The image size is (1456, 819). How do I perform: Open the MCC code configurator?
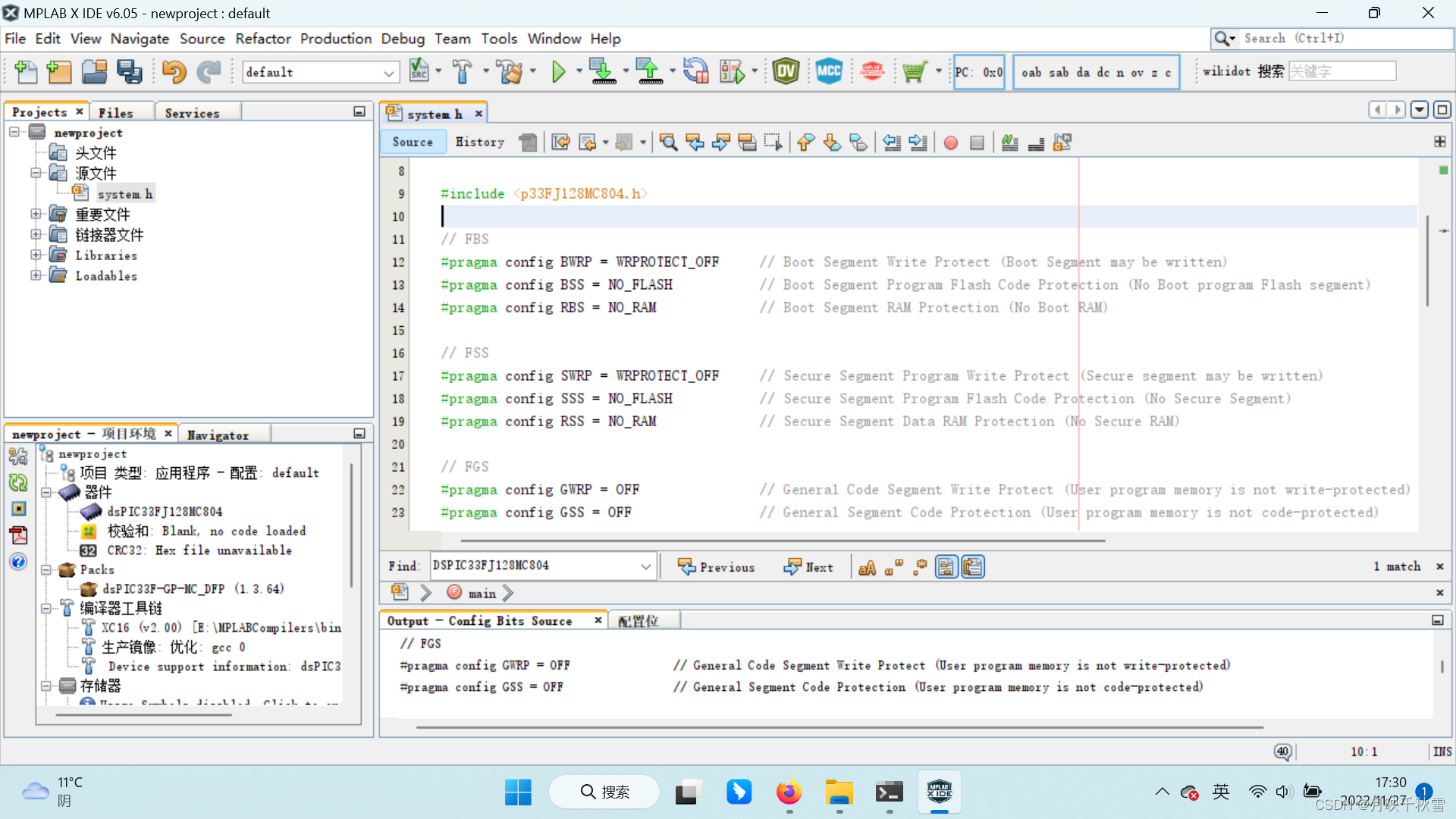[x=829, y=72]
